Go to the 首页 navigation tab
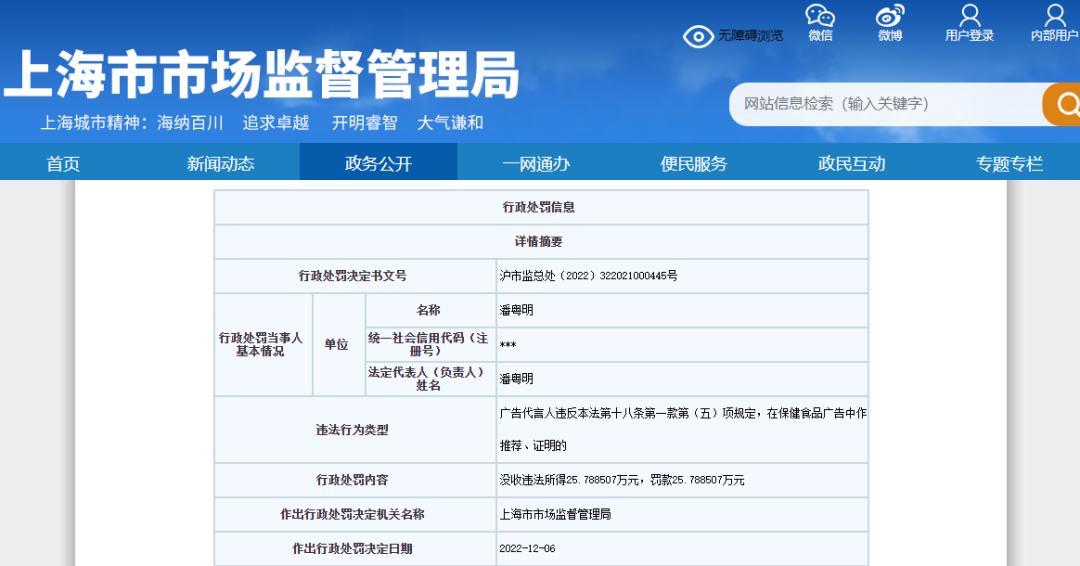The height and width of the screenshot is (566, 1080). (x=63, y=163)
